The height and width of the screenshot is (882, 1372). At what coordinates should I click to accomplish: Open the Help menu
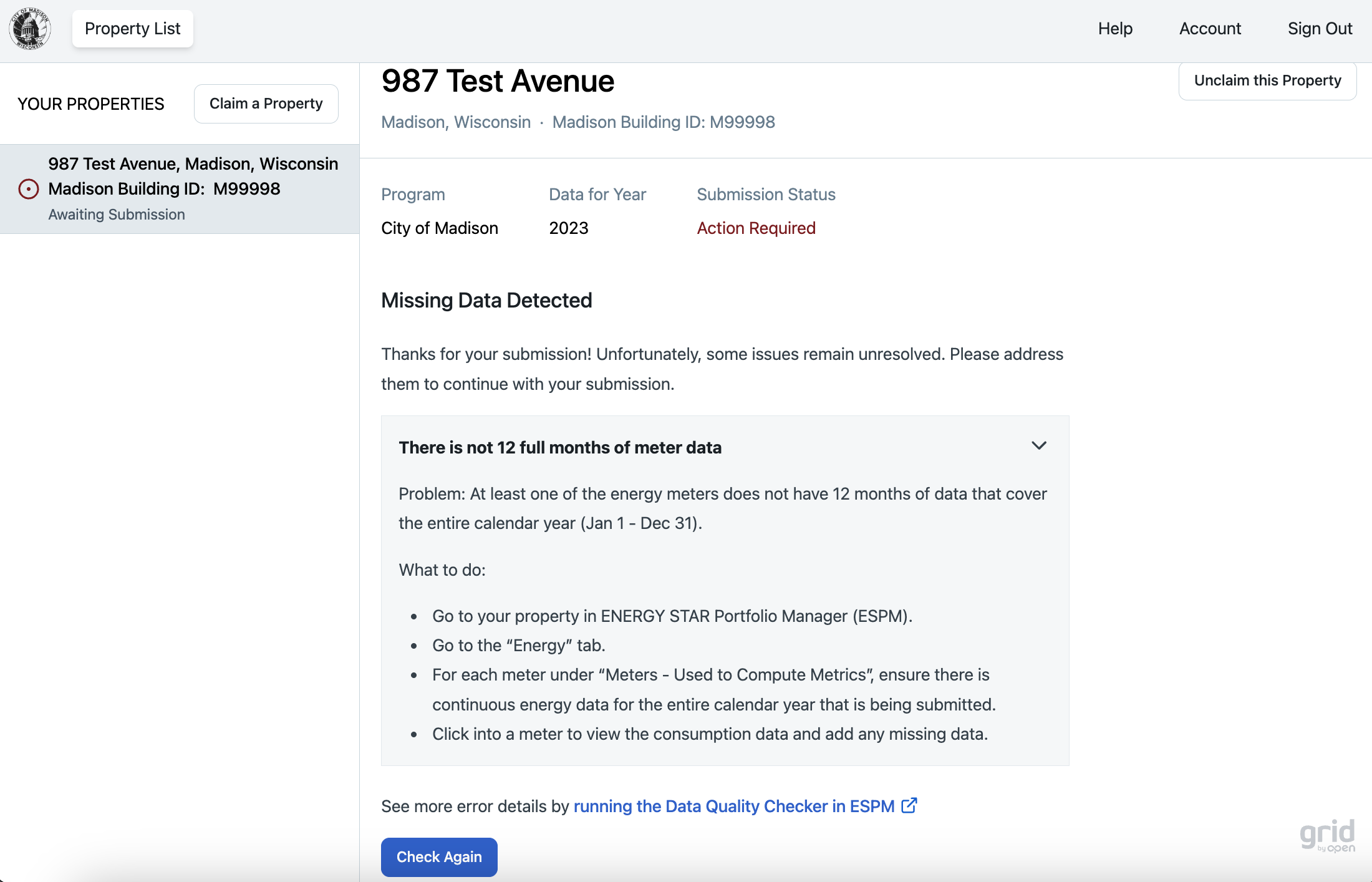tap(1115, 29)
